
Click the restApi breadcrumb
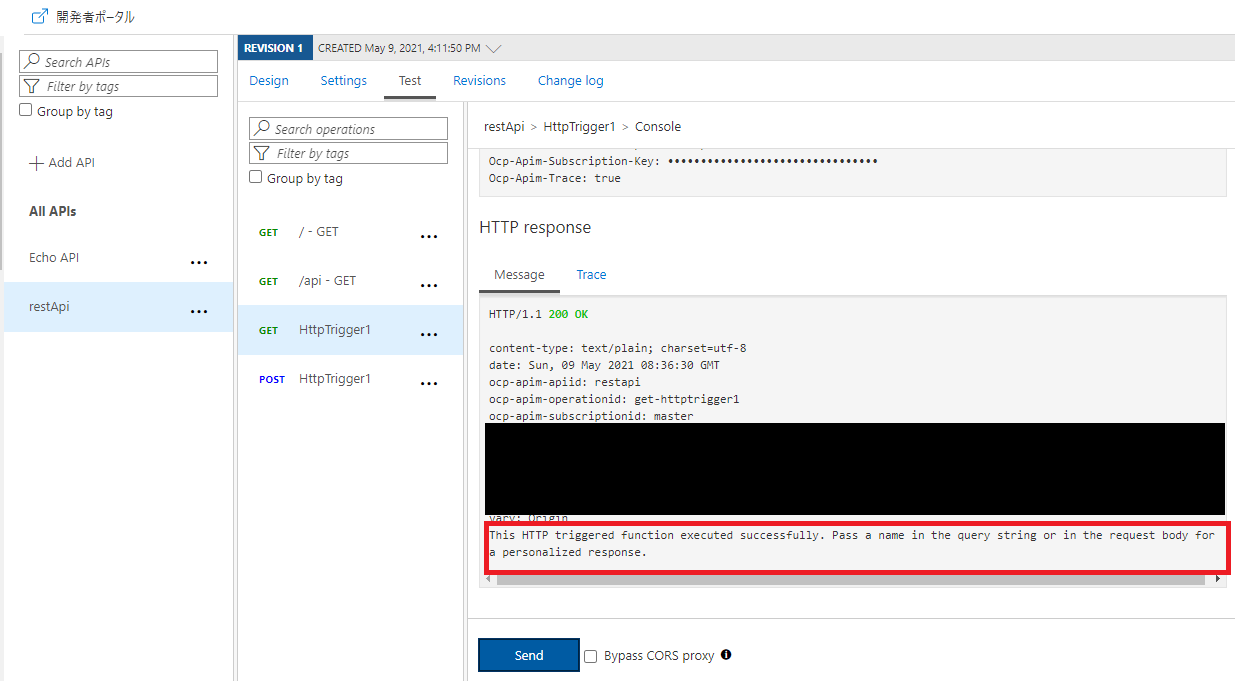pos(504,127)
